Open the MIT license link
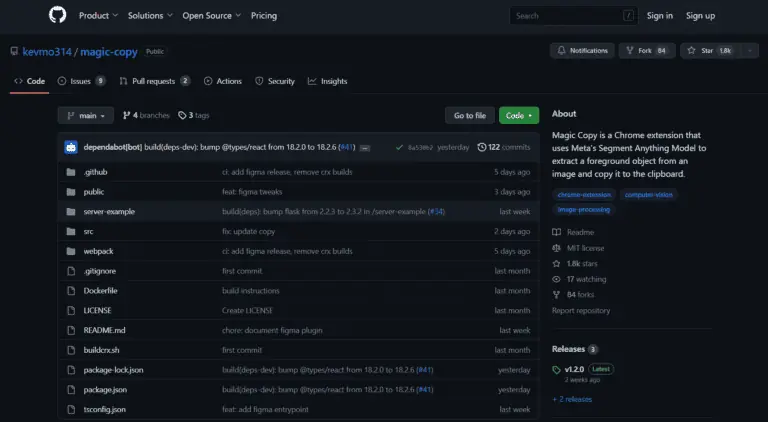 [578, 248]
